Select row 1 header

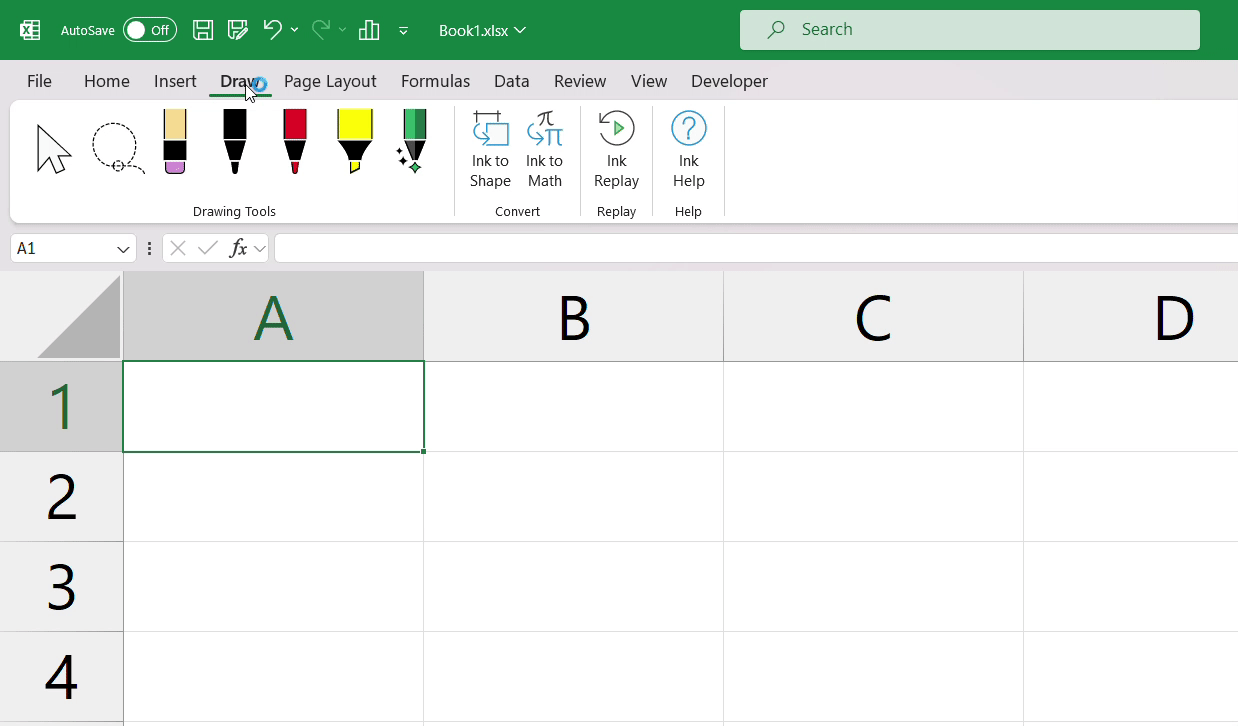pos(61,407)
